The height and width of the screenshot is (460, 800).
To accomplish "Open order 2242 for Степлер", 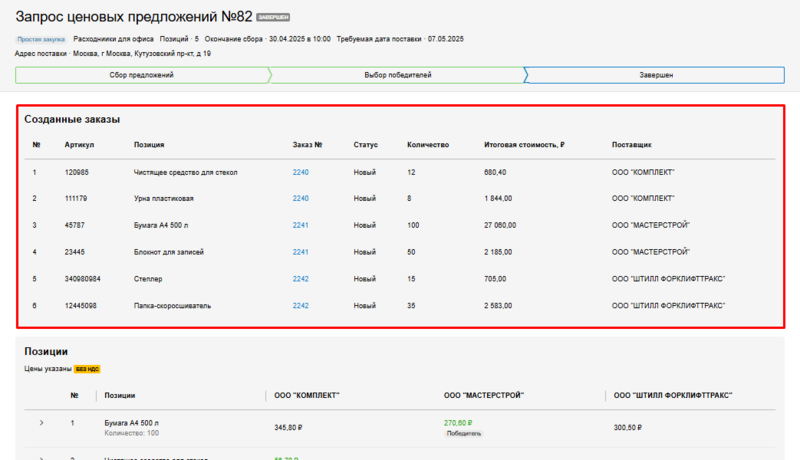I will [x=301, y=279].
